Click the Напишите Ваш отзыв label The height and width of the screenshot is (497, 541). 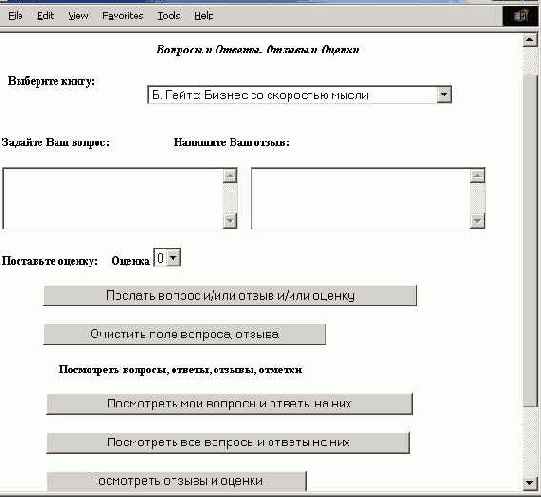point(232,142)
